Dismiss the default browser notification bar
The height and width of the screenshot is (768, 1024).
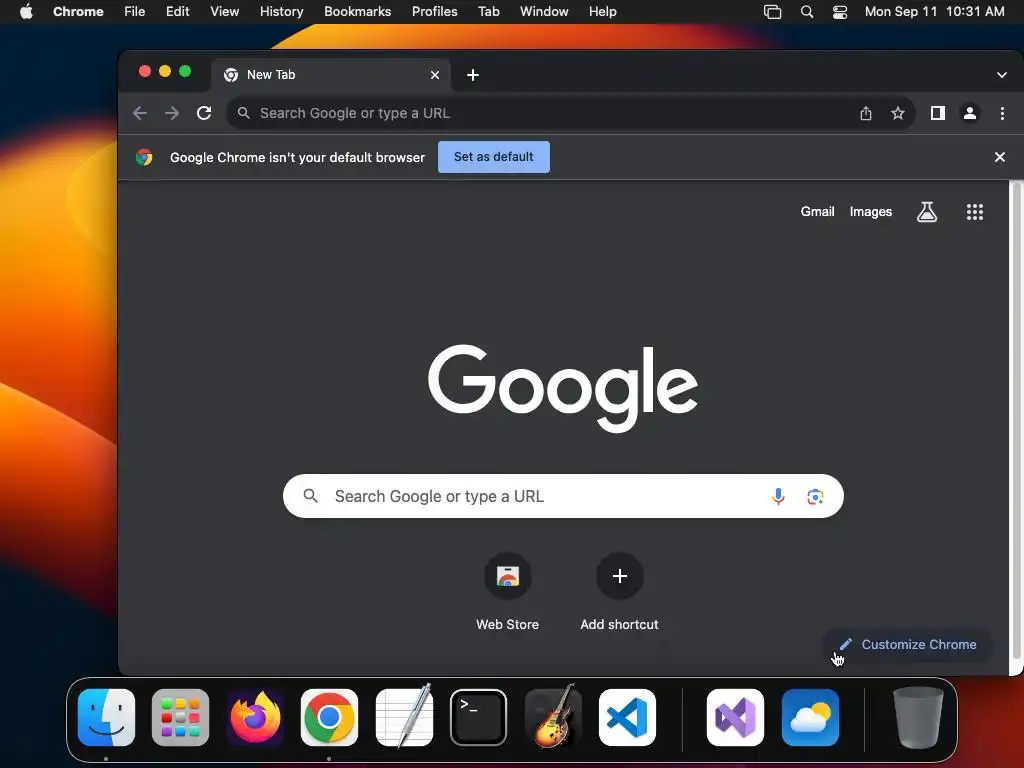pos(999,157)
